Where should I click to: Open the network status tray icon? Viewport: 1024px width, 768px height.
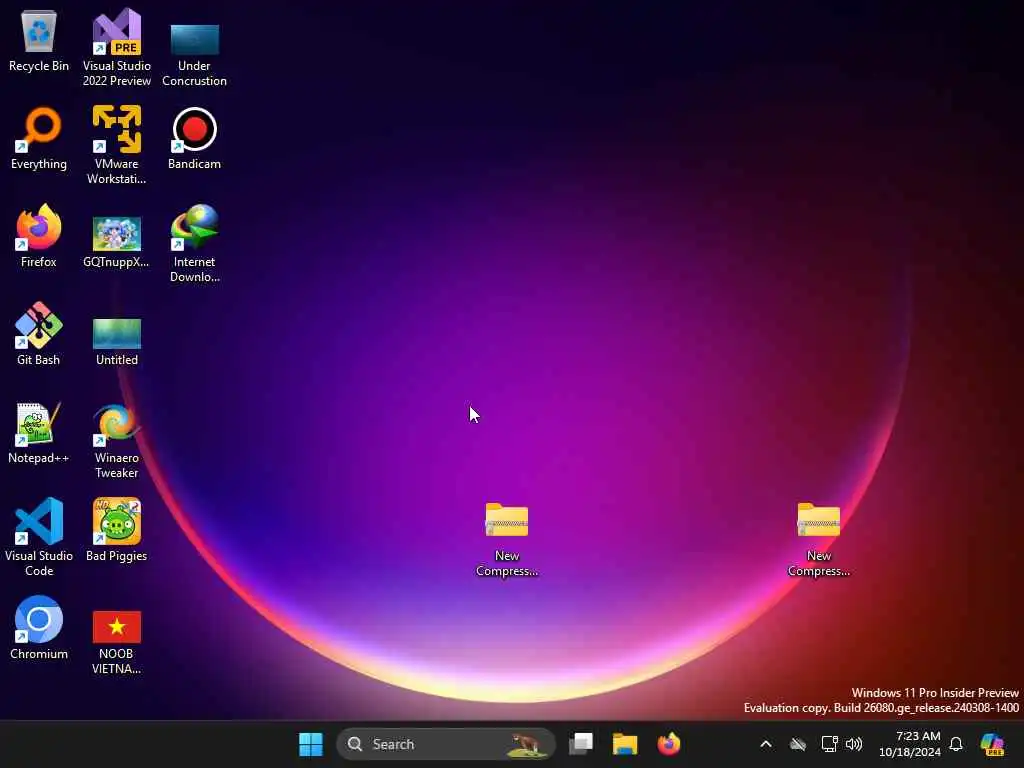(x=829, y=744)
